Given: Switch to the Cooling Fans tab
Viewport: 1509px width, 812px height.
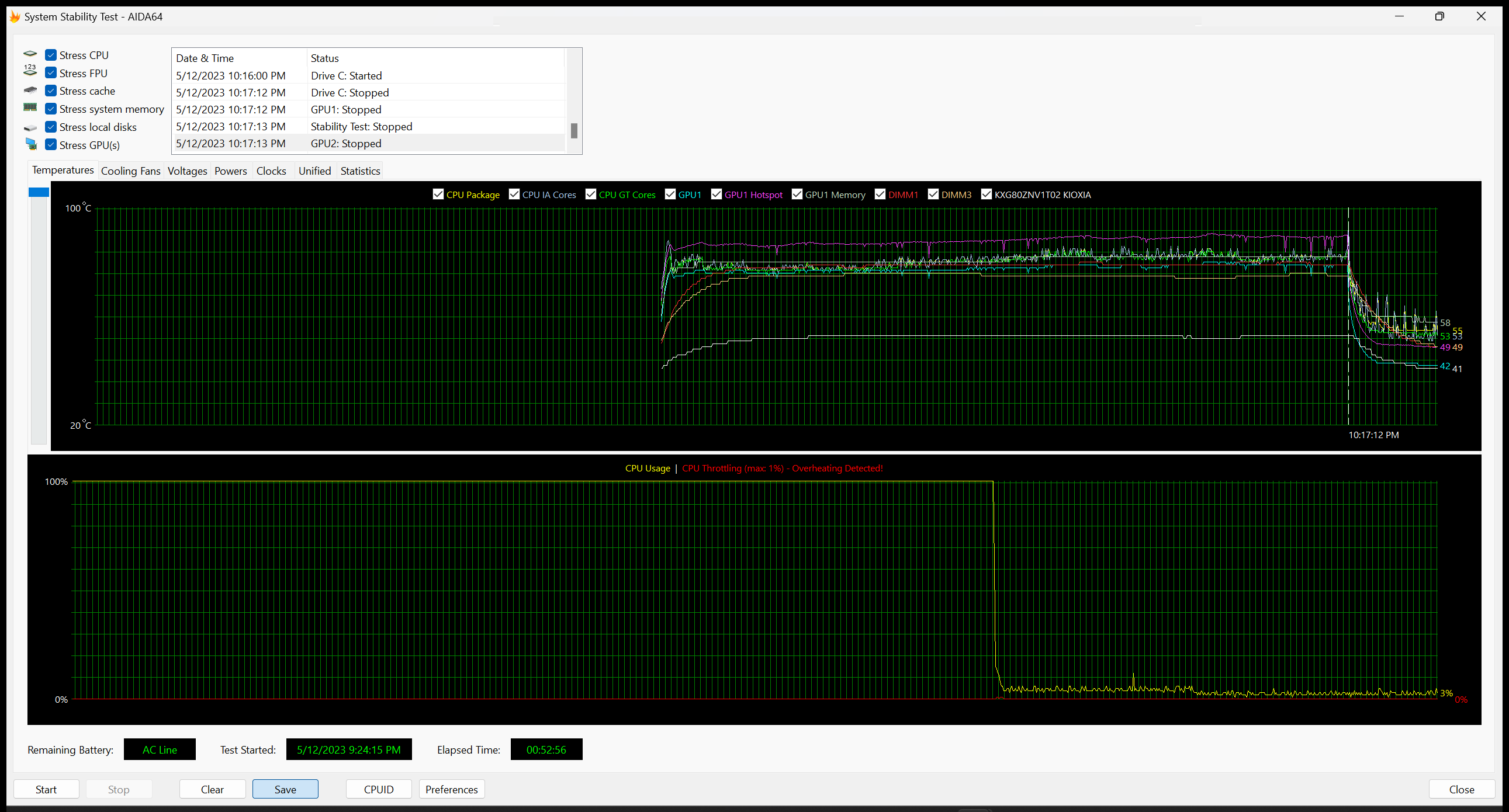Looking at the screenshot, I should 130,171.
